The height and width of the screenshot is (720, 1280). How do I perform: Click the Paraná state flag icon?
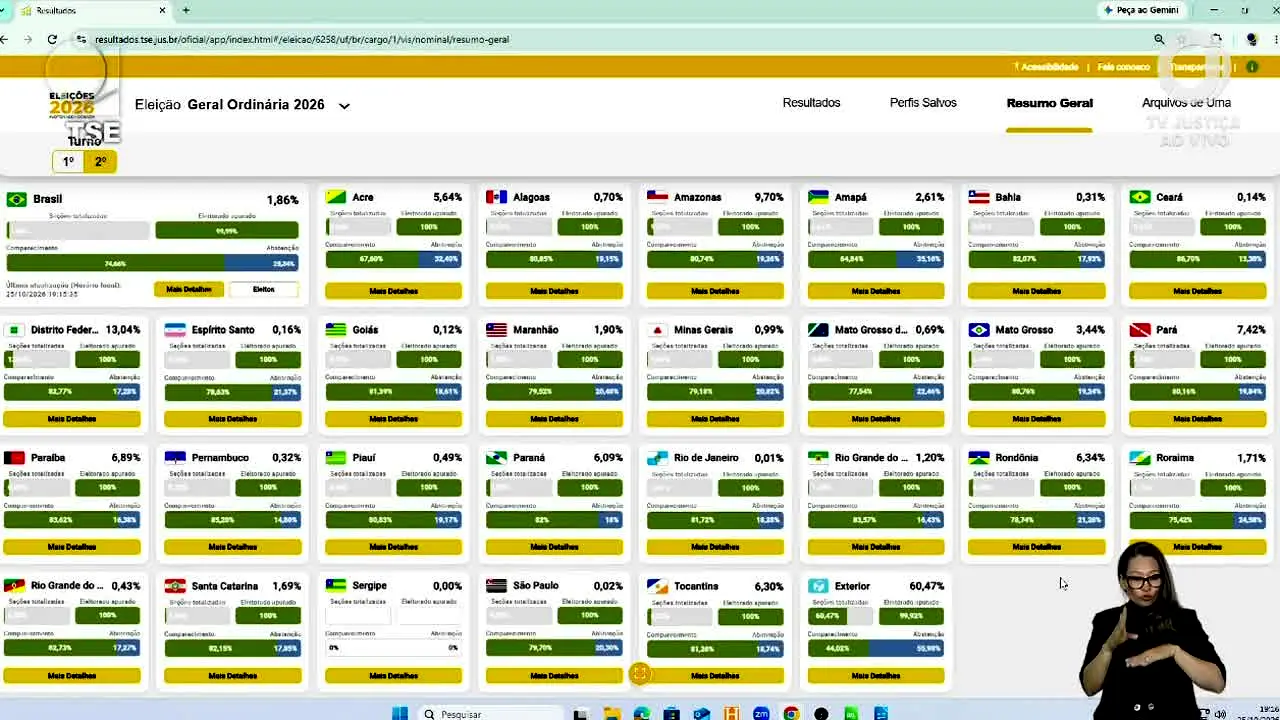point(496,457)
